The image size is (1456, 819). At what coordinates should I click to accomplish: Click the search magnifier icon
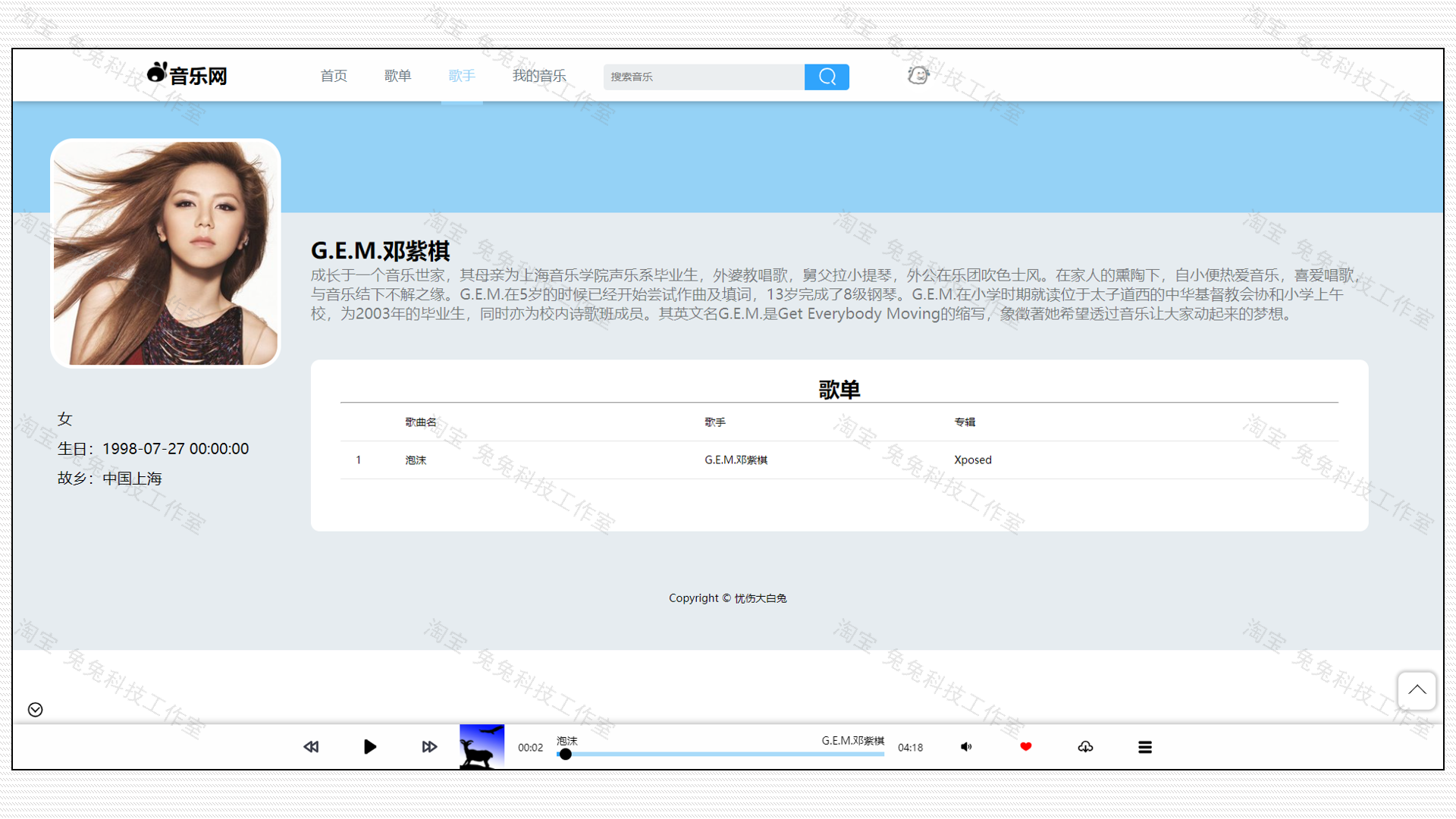click(827, 77)
